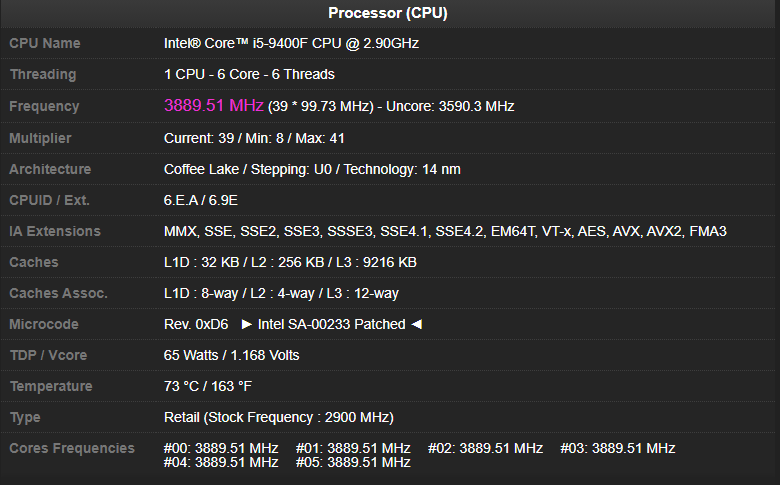The height and width of the screenshot is (485, 780).
Task: Select the "Architecture" label
Action: pos(50,169)
